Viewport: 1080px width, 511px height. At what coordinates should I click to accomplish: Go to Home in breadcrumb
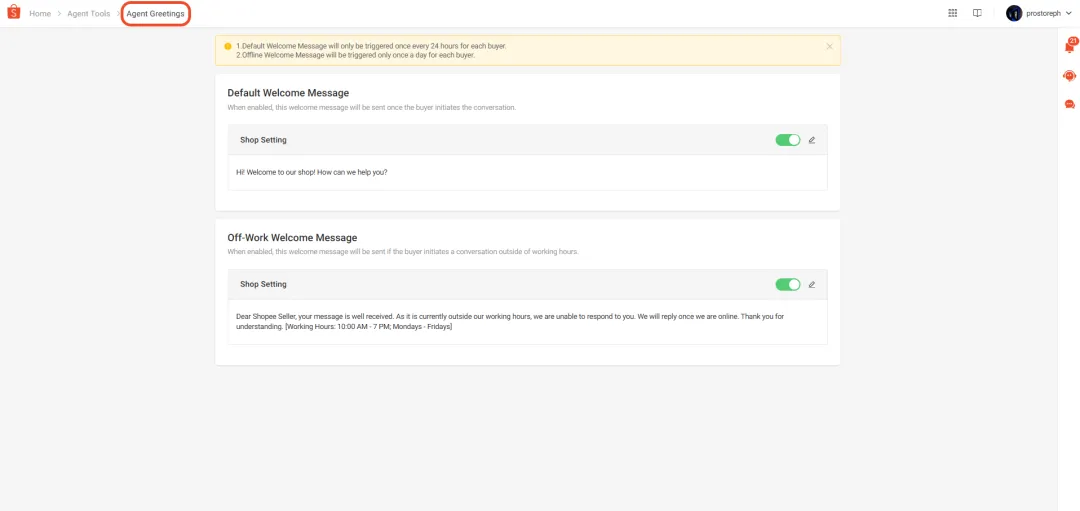(x=40, y=14)
